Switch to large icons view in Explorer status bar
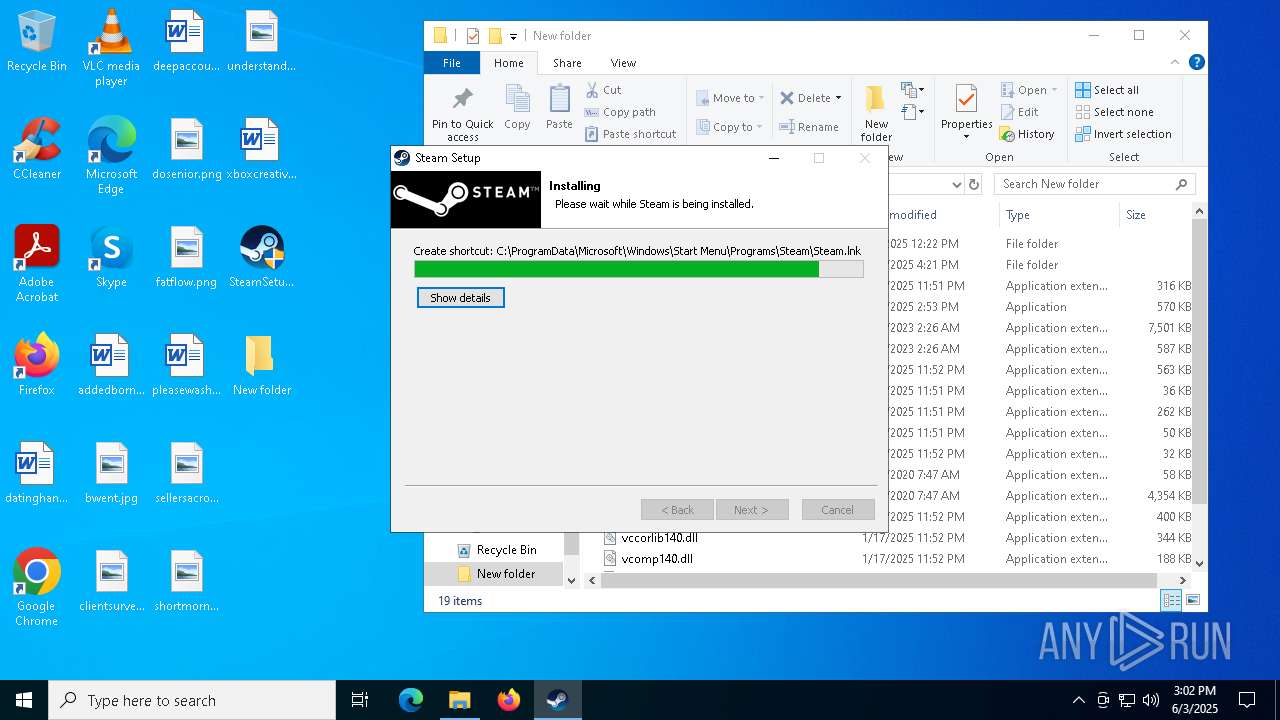This screenshot has height=720, width=1280. (1193, 600)
